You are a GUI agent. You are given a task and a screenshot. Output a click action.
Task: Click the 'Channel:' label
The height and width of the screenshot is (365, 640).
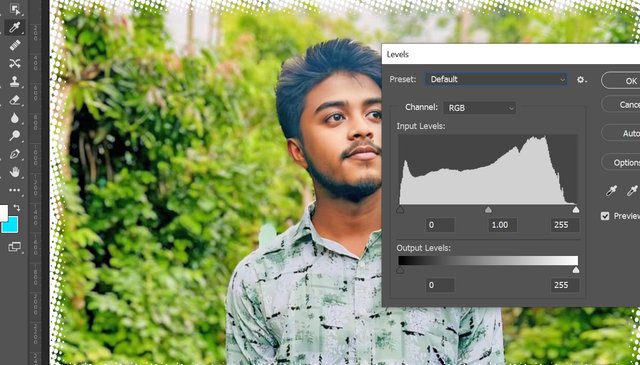421,107
